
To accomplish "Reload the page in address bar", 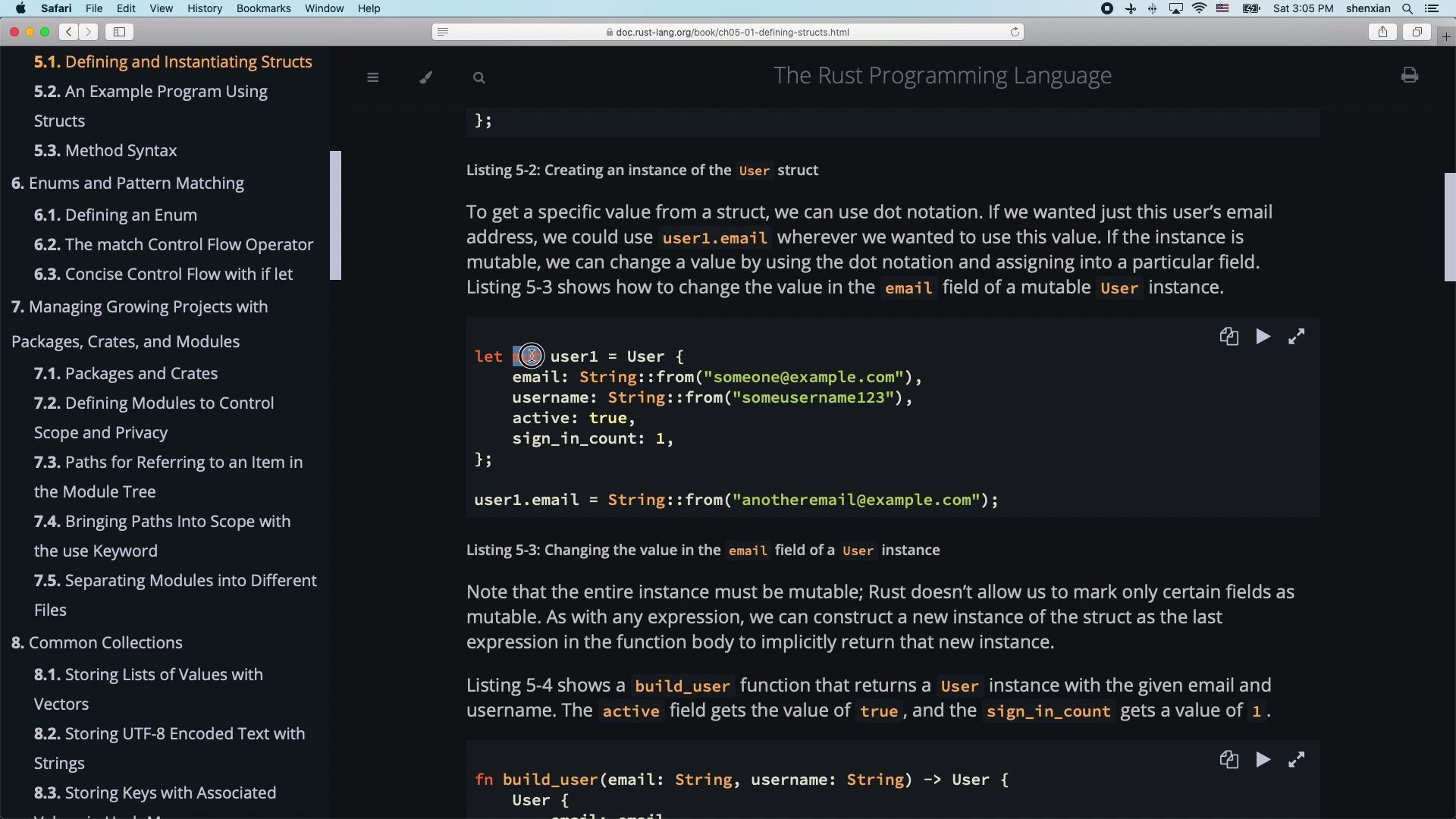I will click(1014, 32).
